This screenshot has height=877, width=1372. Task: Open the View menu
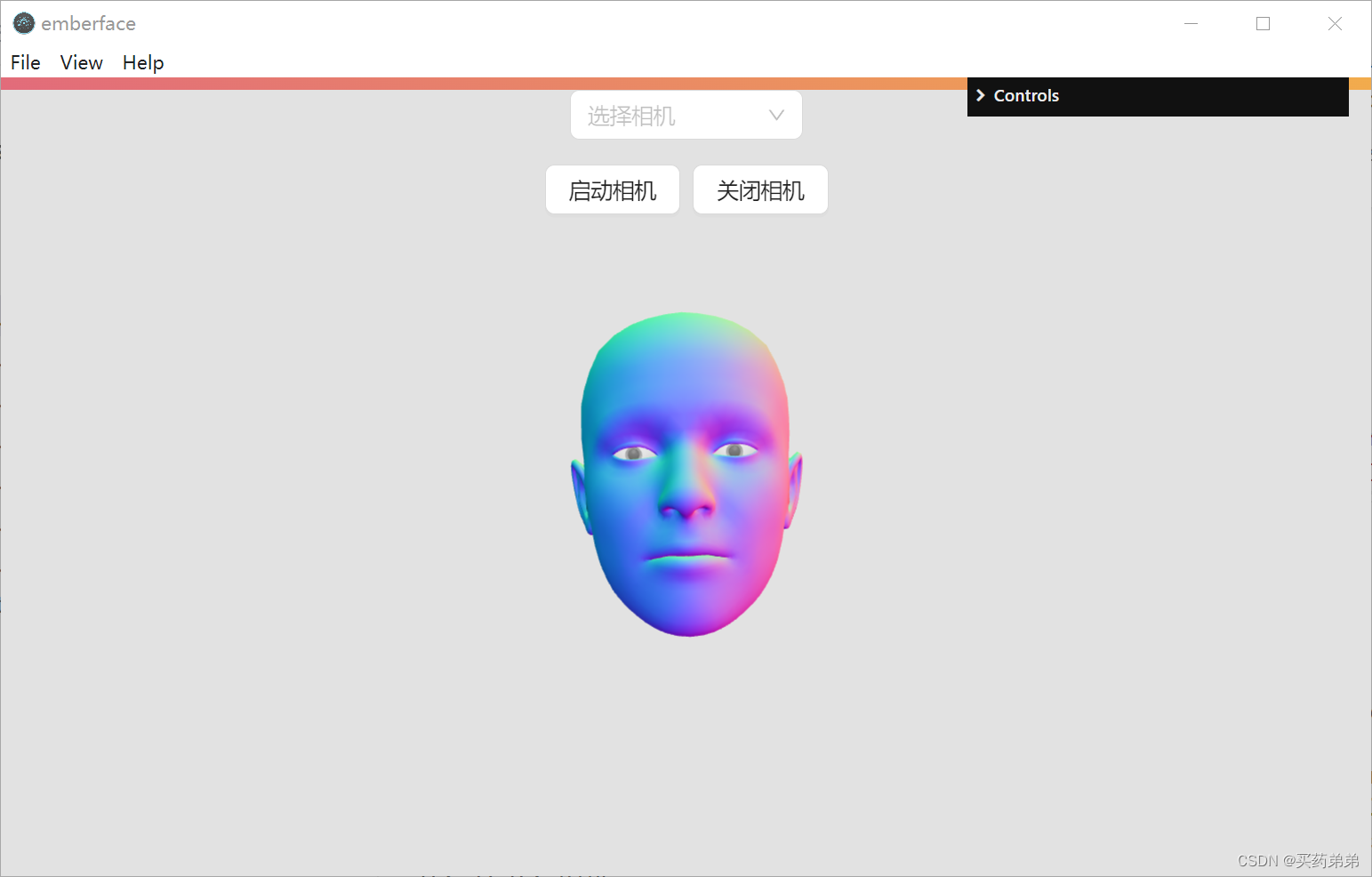coord(81,62)
